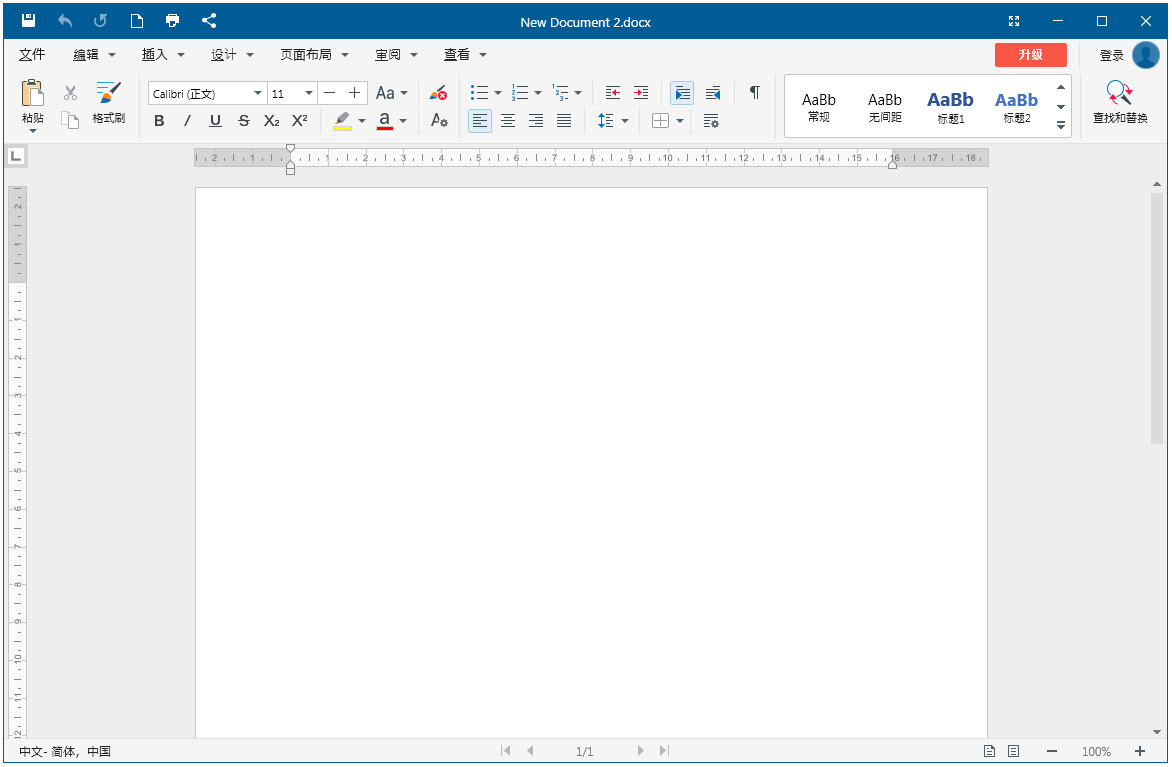Undo the last action
Image resolution: width=1172 pixels, height=767 pixels.
65,21
